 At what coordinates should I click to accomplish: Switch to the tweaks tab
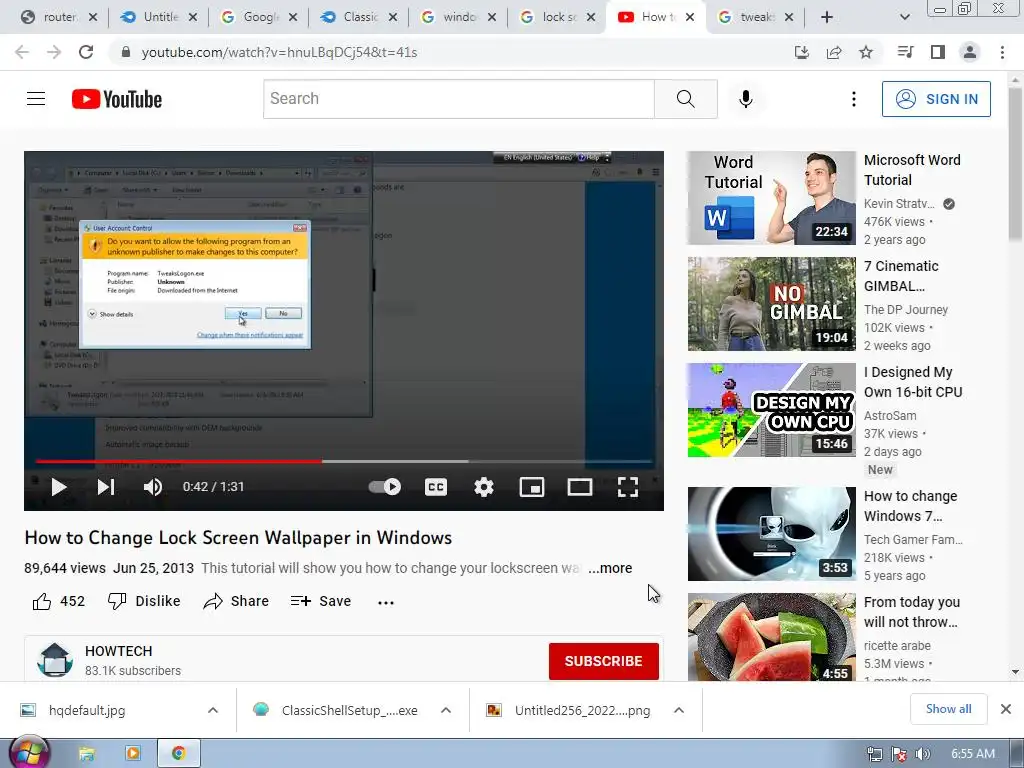pos(756,17)
